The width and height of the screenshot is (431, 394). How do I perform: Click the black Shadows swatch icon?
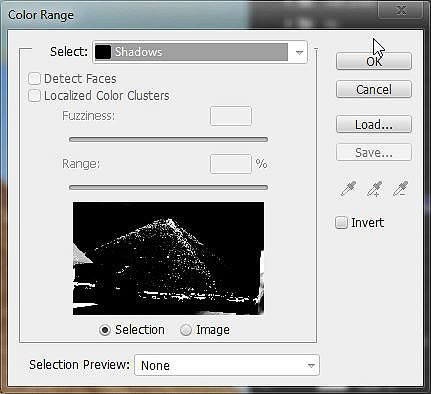tap(103, 52)
